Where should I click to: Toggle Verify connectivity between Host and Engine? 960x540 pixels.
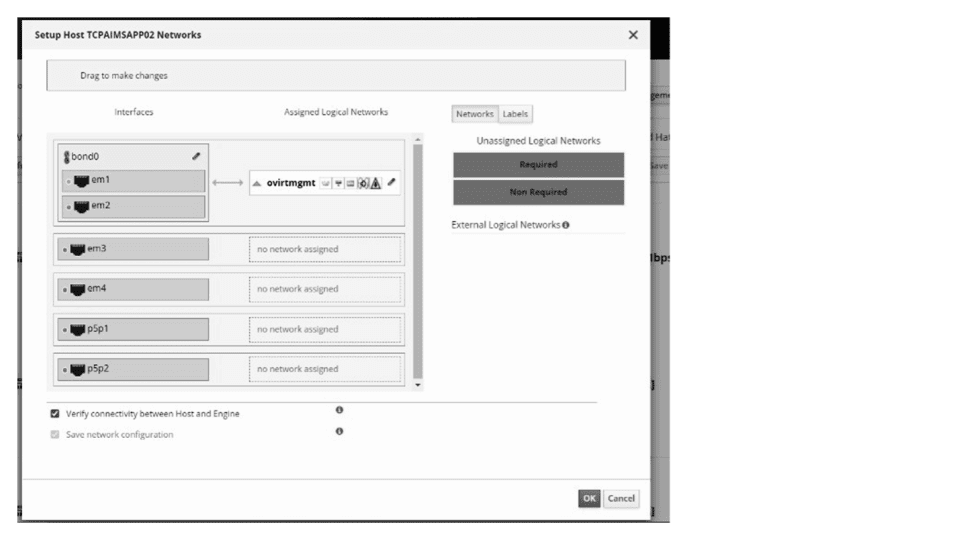(x=55, y=413)
